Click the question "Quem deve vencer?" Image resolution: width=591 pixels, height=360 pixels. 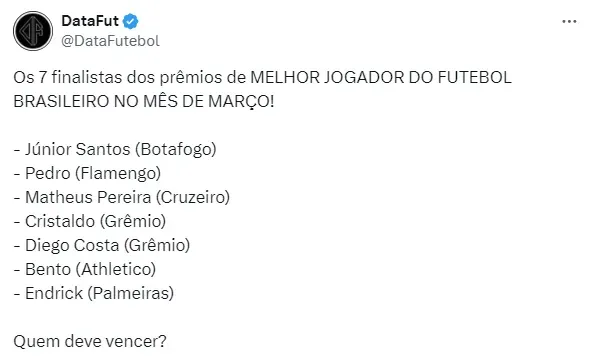(90, 342)
